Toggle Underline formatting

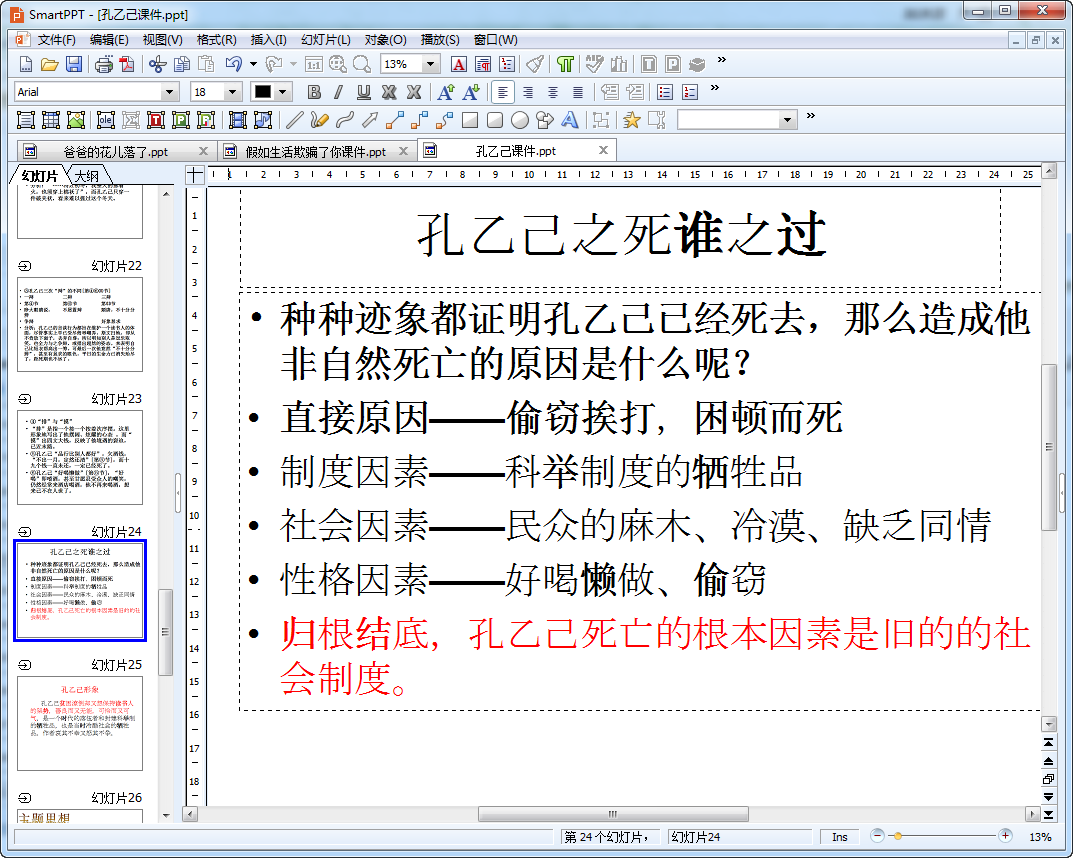coord(364,92)
